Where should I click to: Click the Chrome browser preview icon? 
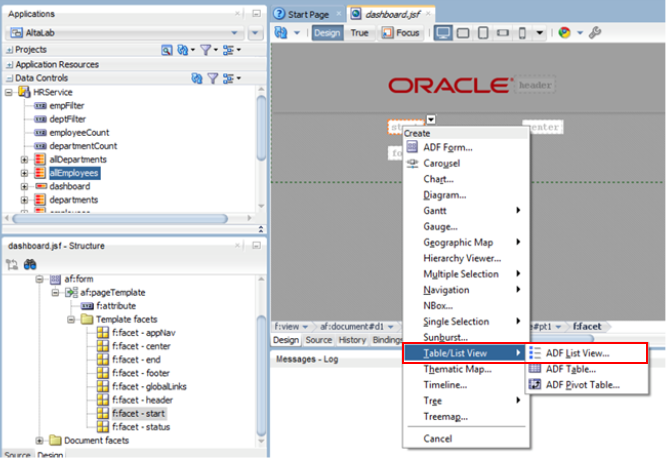pyautogui.click(x=564, y=33)
